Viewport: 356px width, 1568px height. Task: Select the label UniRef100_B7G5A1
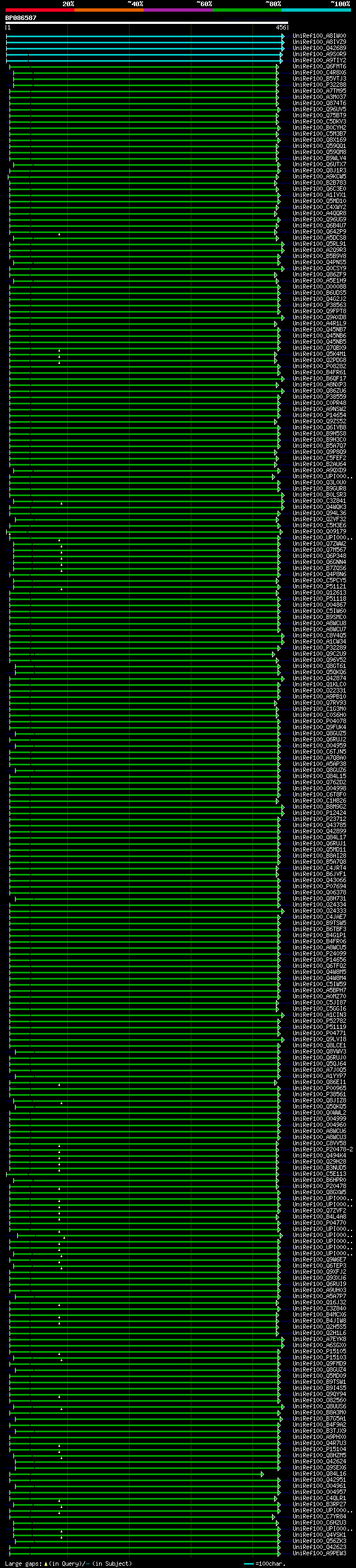tap(319, 1418)
